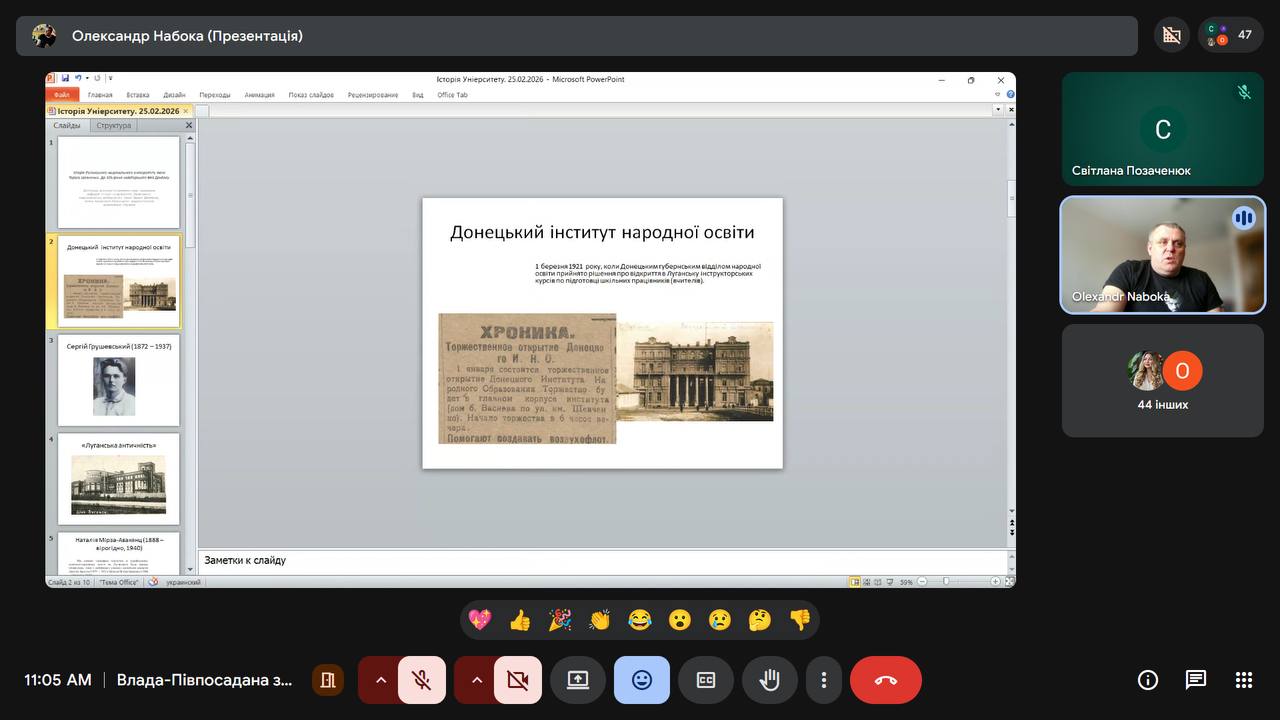Send the heart emoji reaction

480,620
